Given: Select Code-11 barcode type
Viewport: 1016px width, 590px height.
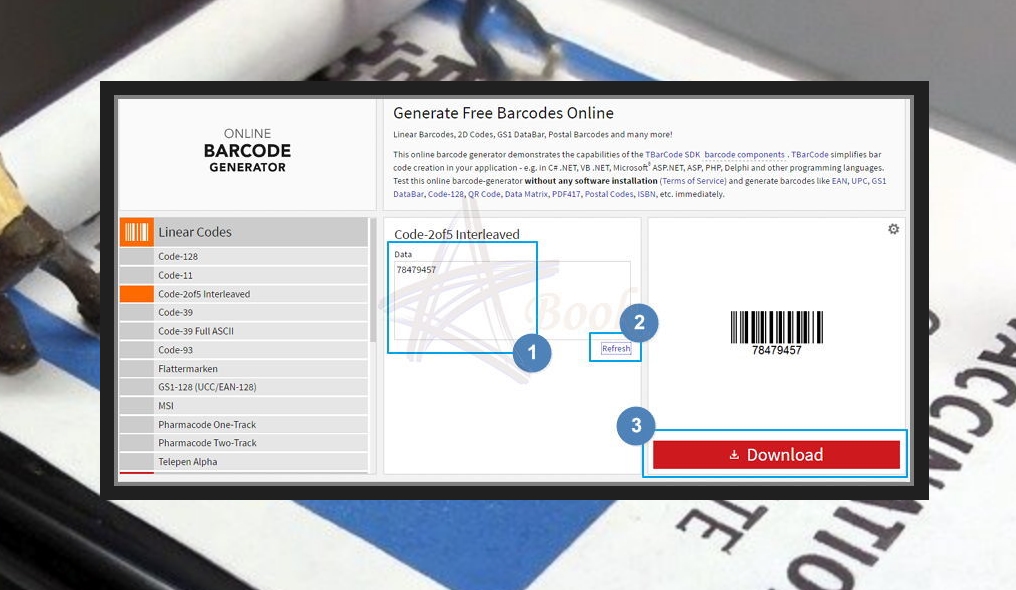Looking at the screenshot, I should coord(244,275).
